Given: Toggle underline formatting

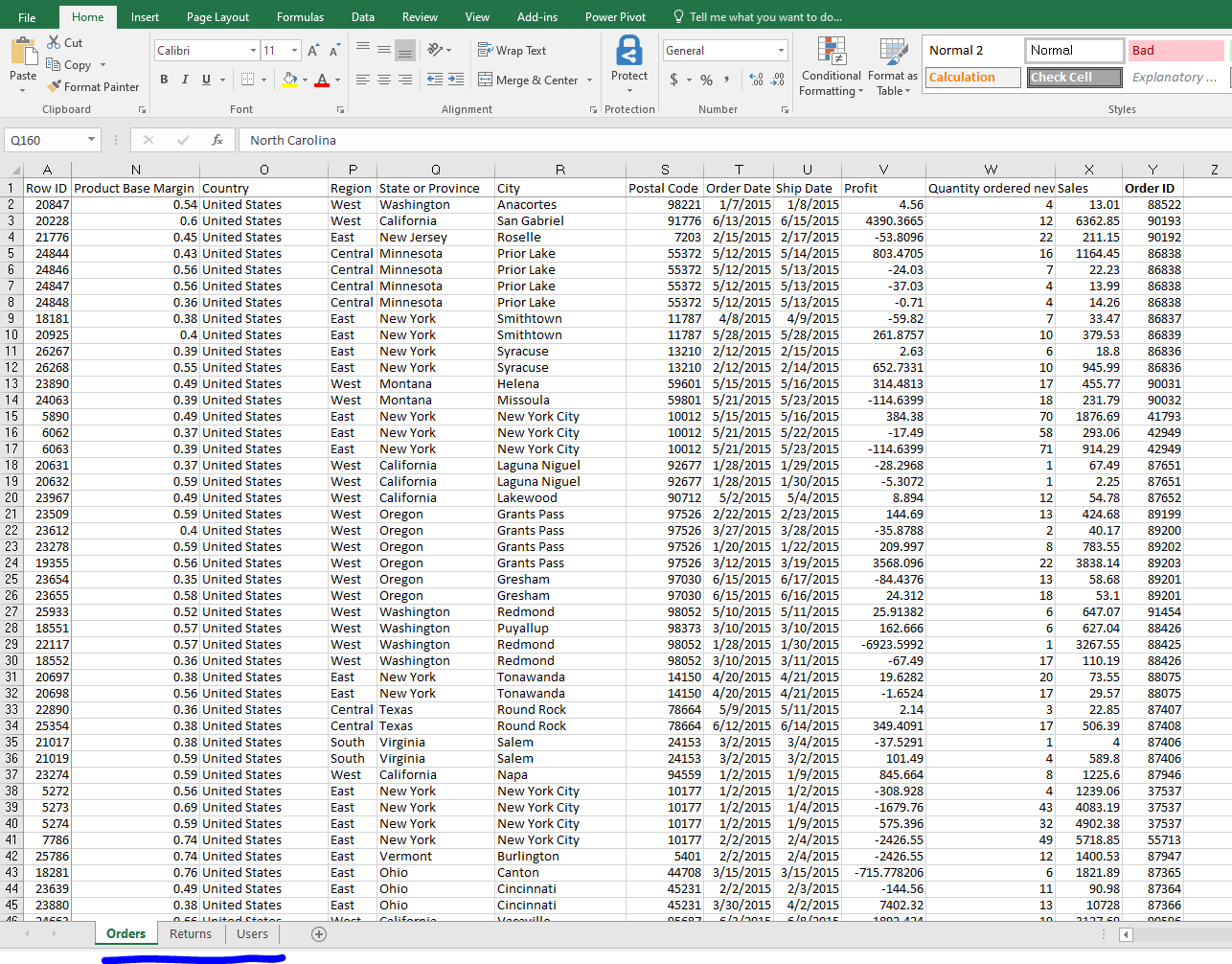Looking at the screenshot, I should (206, 80).
